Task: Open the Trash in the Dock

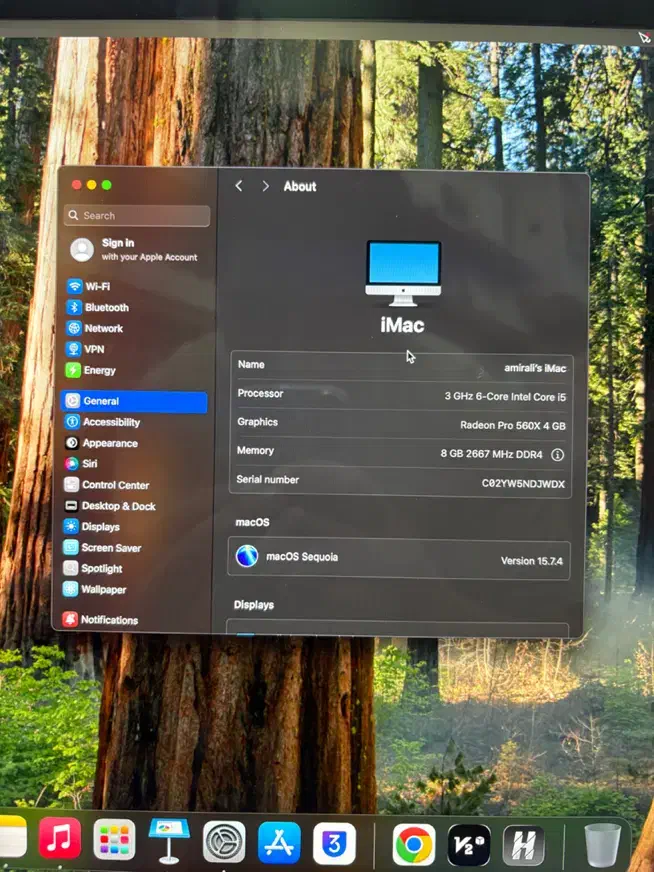Action: click(x=603, y=845)
